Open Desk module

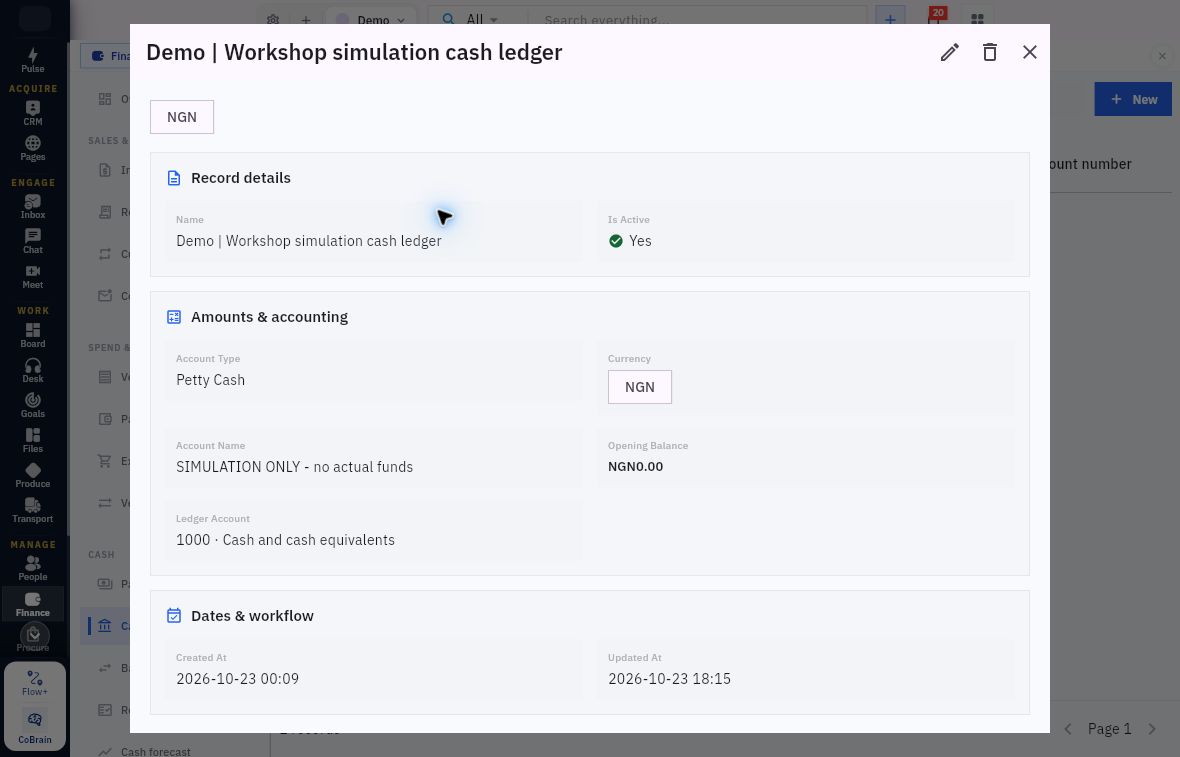pos(32,370)
